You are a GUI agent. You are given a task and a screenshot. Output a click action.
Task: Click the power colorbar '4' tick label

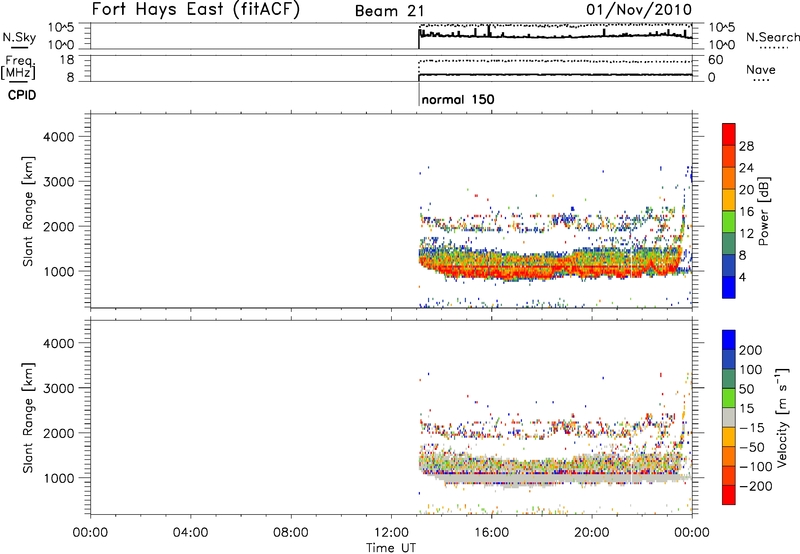click(742, 277)
